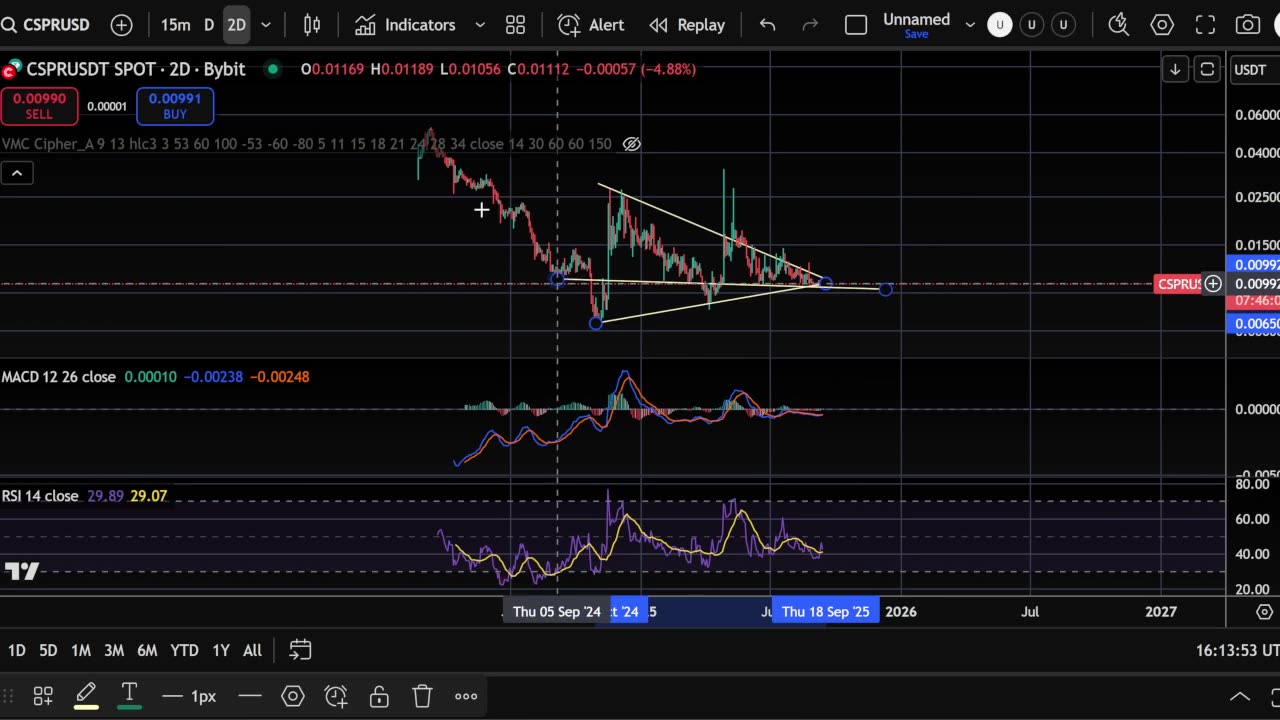Click the BUY 0.00991 button
The image size is (1280, 720).
pos(175,106)
